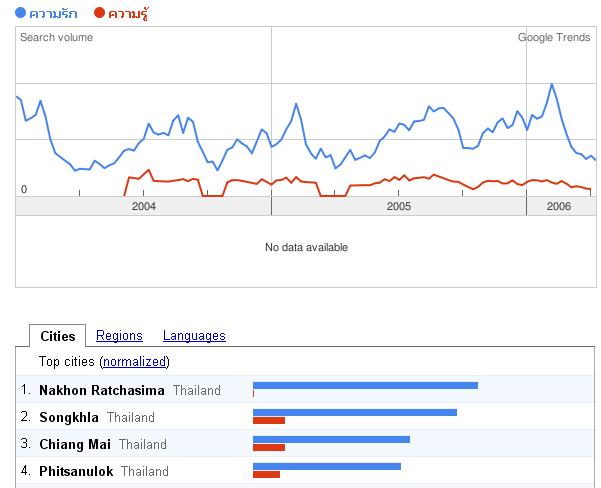Click the Phitsanulok city row
The height and width of the screenshot is (488, 601).
305,471
